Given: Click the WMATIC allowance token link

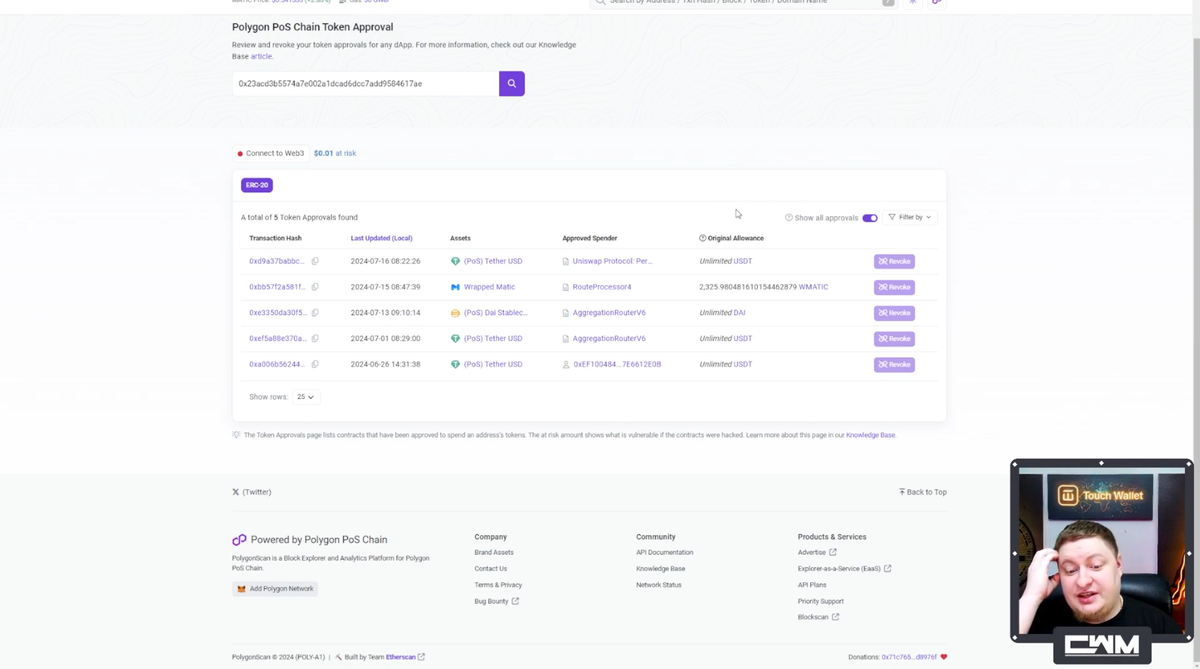Looking at the screenshot, I should pyautogui.click(x=813, y=287).
